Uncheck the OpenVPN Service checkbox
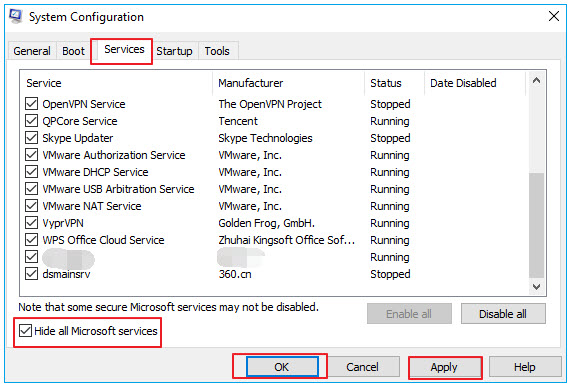Screen dimensions: 570x386 click(x=32, y=104)
